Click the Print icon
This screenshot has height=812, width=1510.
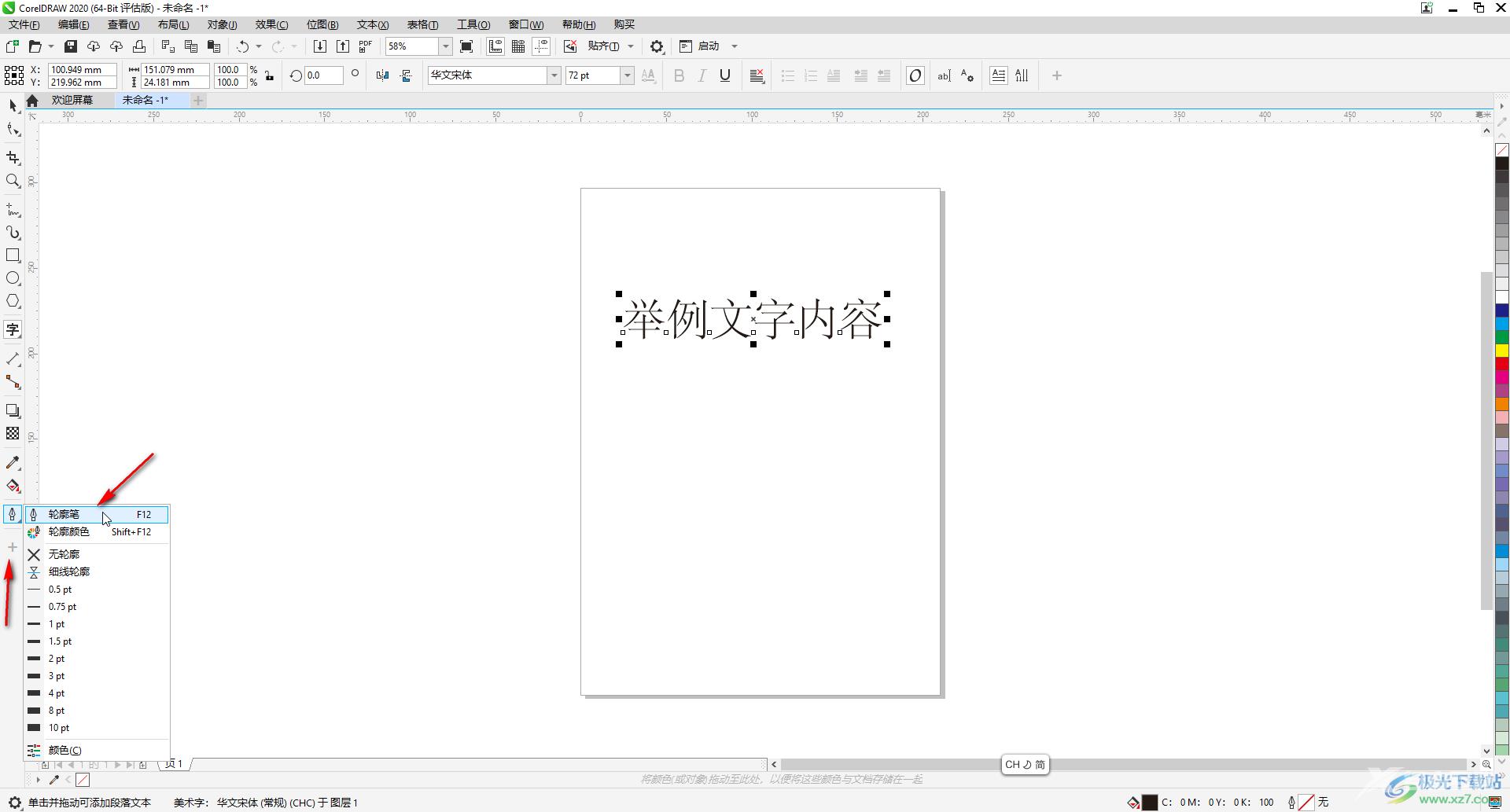(139, 46)
